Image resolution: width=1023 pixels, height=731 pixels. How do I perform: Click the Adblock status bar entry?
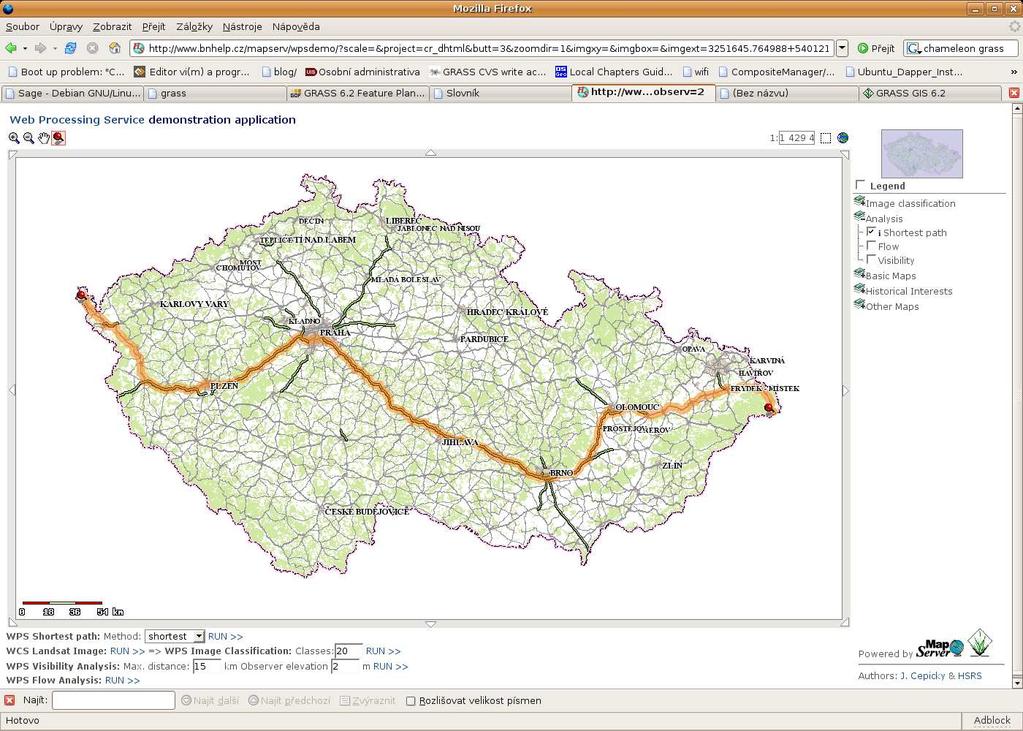coord(992,720)
